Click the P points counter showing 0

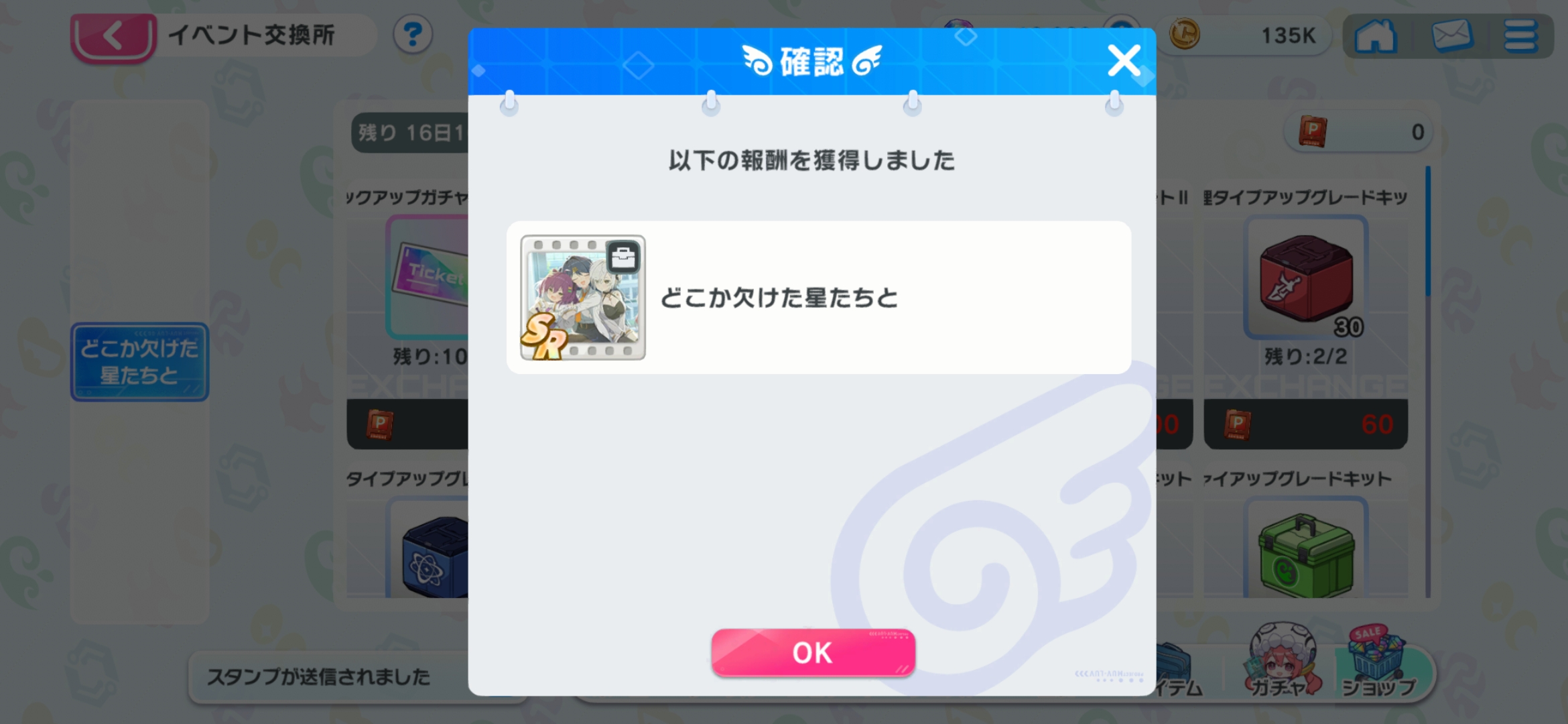(1358, 131)
